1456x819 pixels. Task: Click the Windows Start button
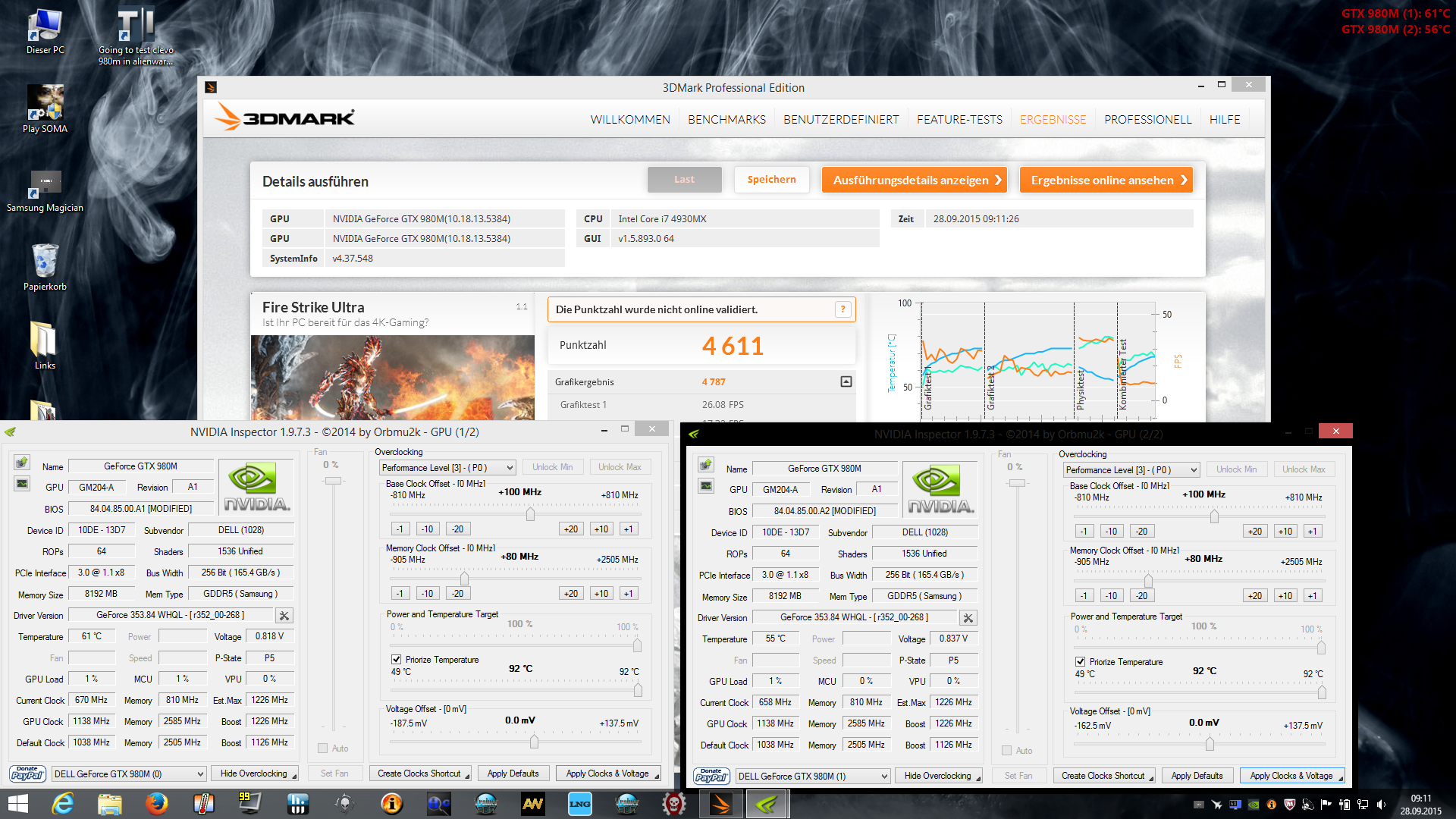[17, 804]
